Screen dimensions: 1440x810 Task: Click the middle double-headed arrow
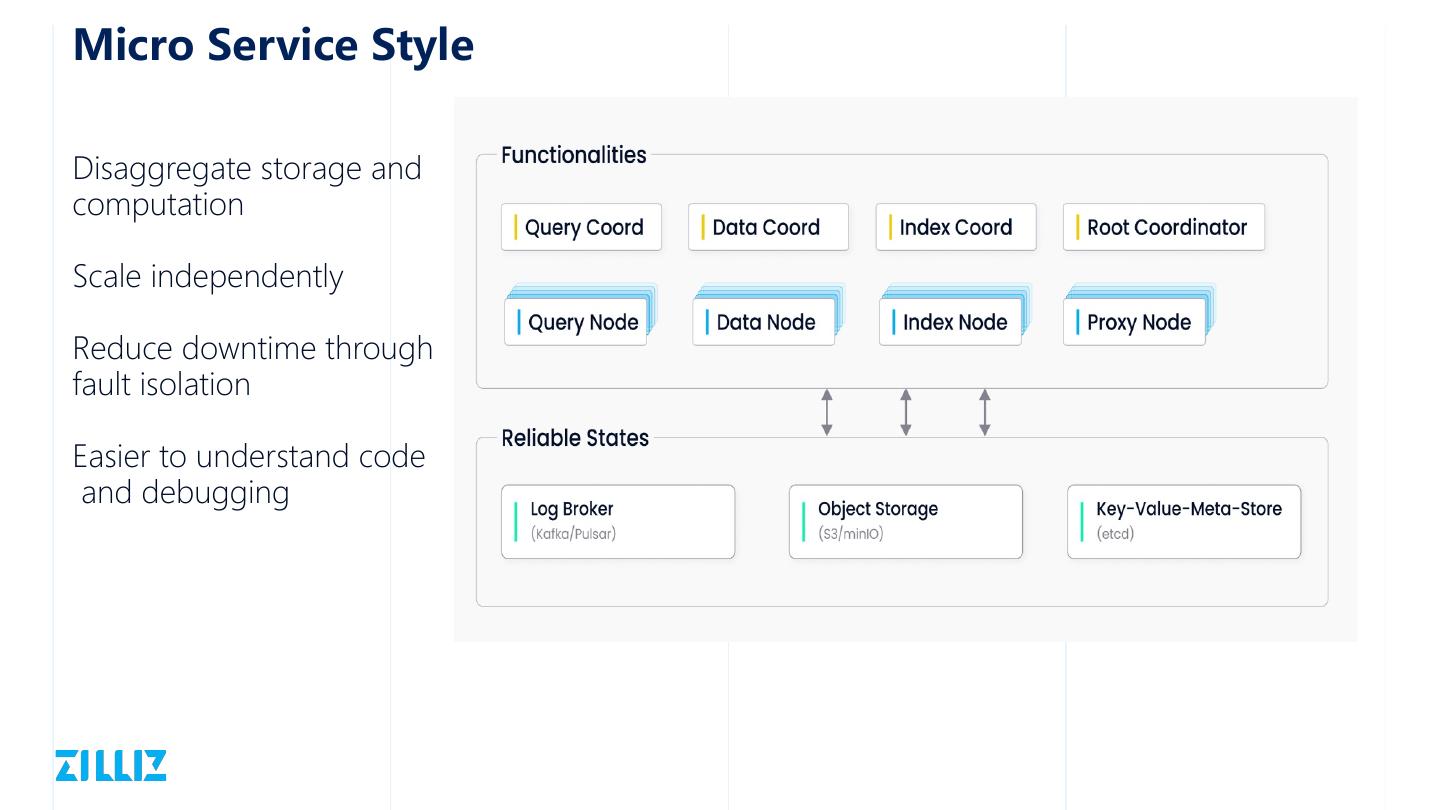tap(906, 413)
